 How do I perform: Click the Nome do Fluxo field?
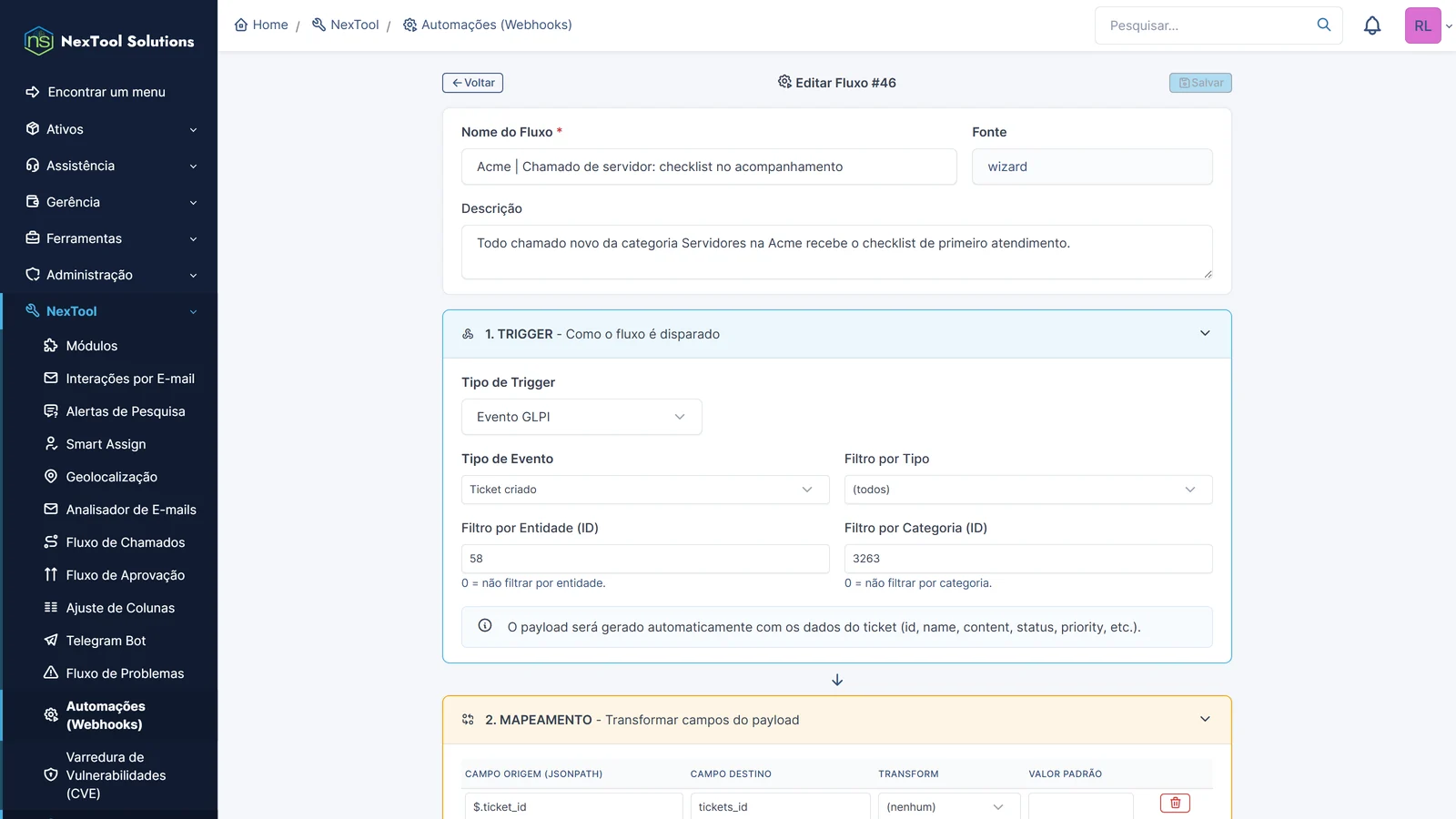[x=709, y=167]
